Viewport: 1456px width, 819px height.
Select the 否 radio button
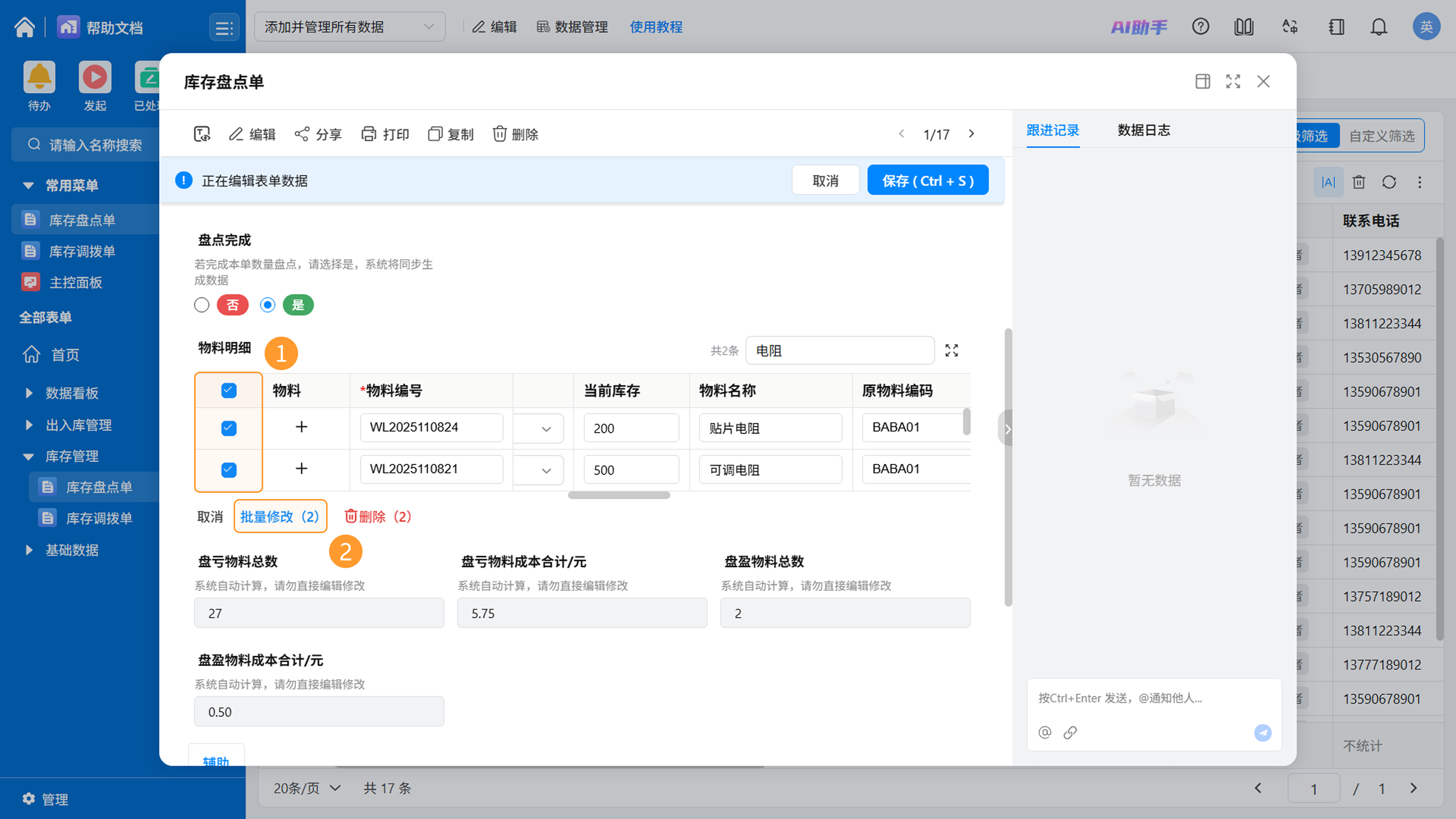point(201,305)
